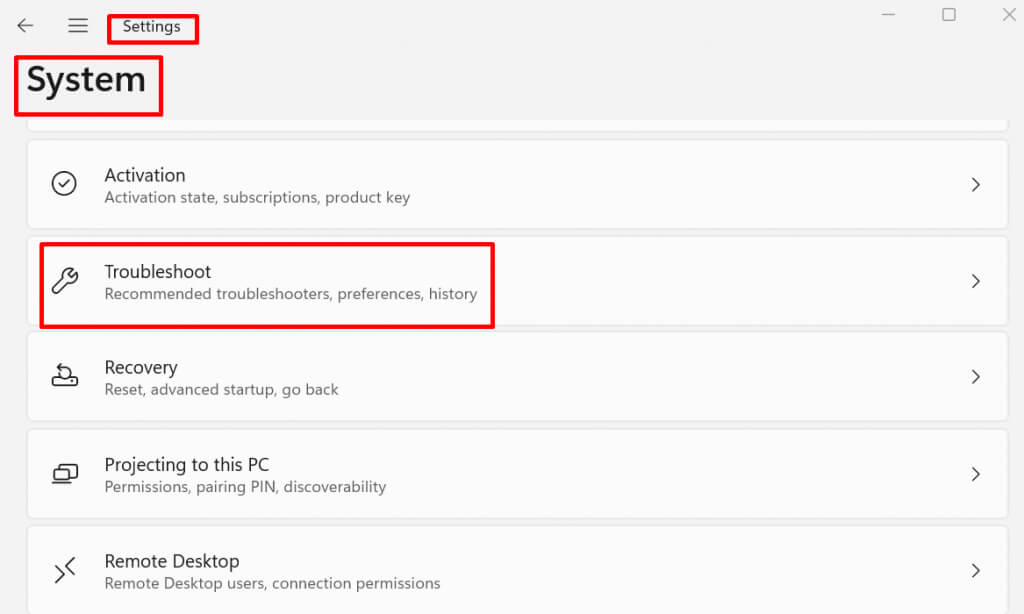This screenshot has width=1024, height=614.
Task: Click the System page heading
Action: click(x=86, y=80)
